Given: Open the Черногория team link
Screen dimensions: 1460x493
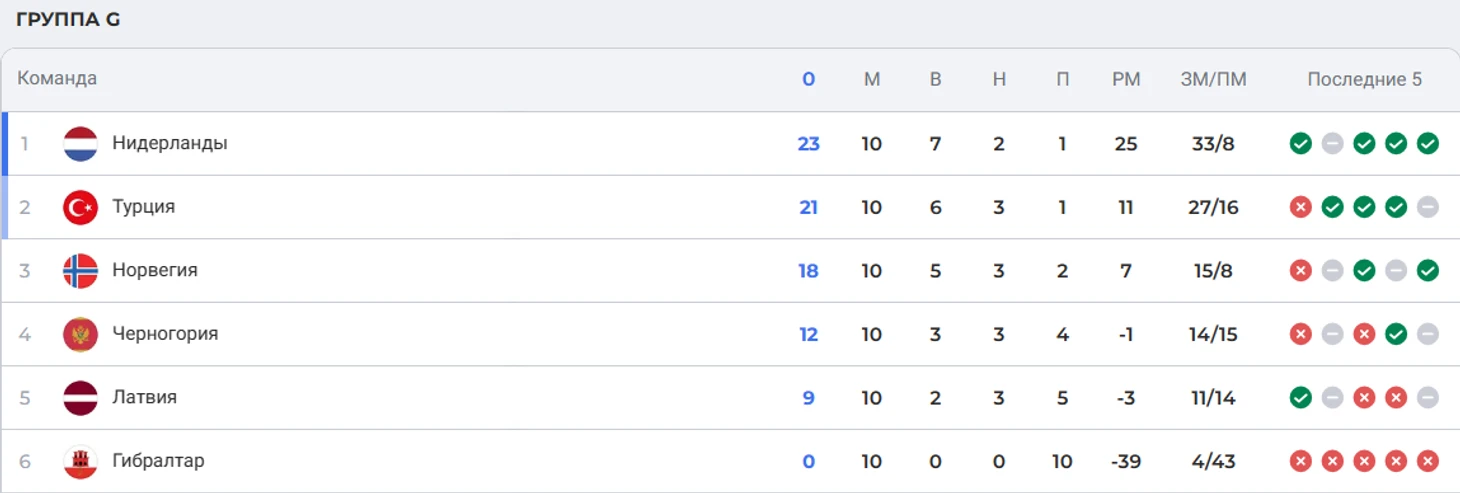Looking at the screenshot, I should pos(165,334).
